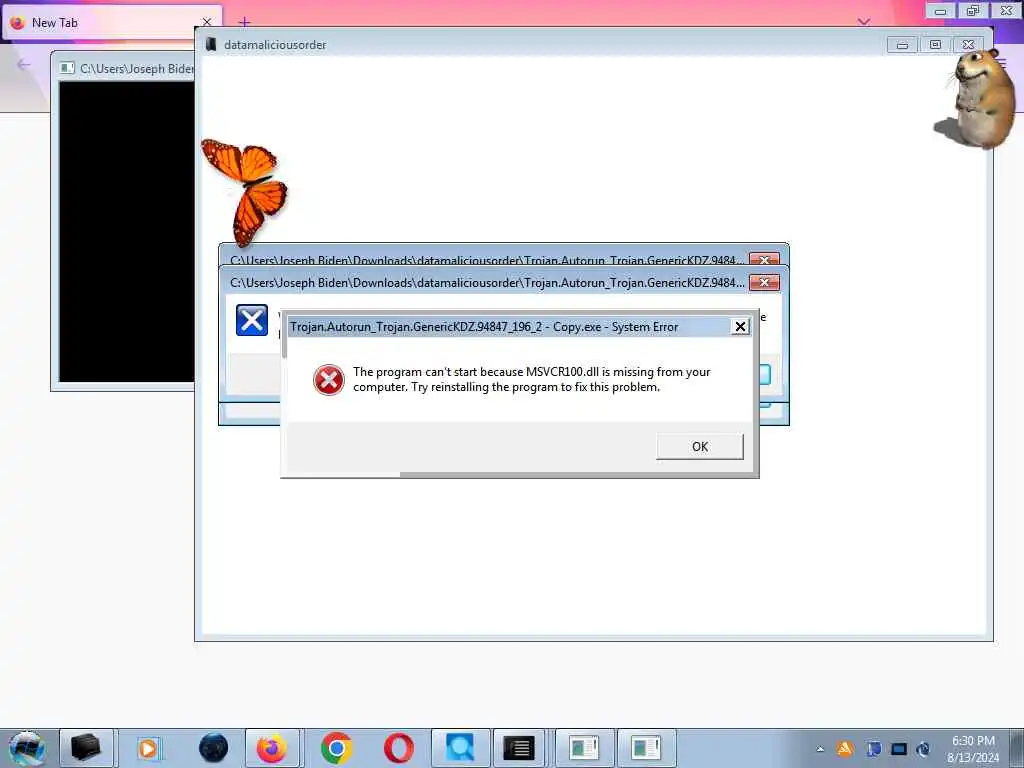
Task: Open a new Firefox tab with plus
Action: point(244,23)
